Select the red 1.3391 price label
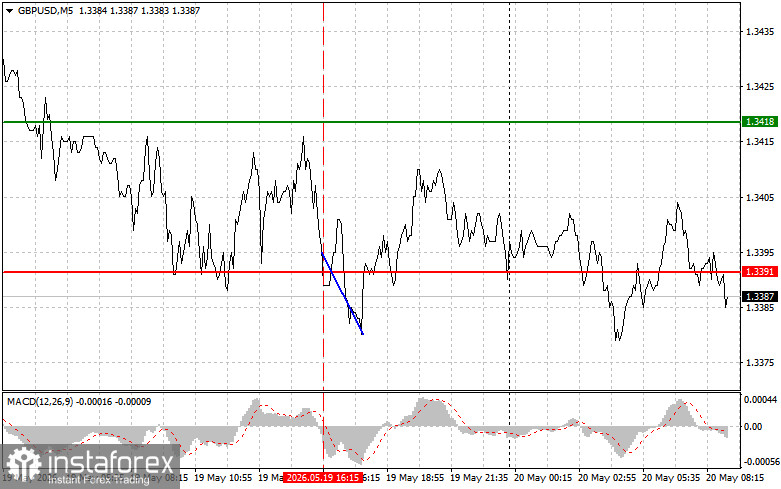The image size is (781, 489). point(760,272)
